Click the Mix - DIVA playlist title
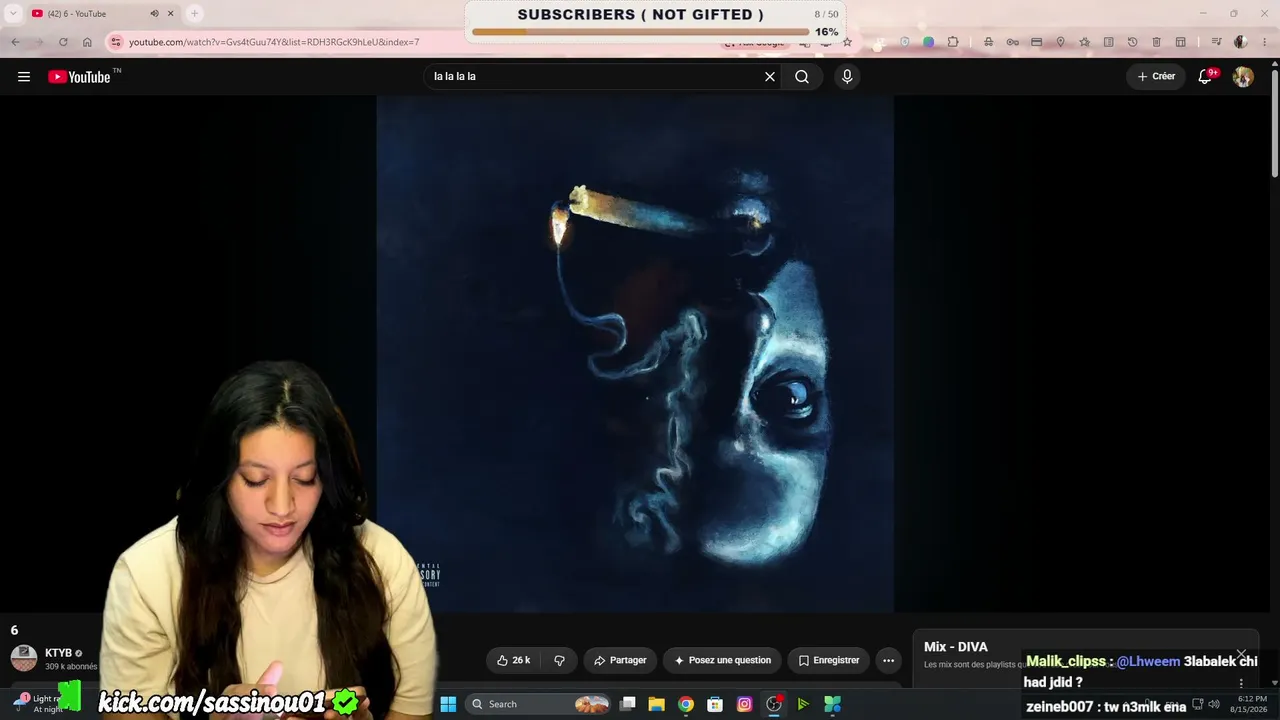 click(956, 647)
